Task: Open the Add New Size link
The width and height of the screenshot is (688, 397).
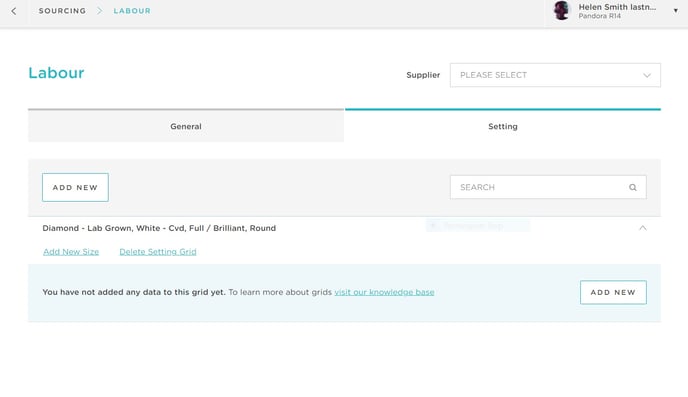Action: click(71, 252)
